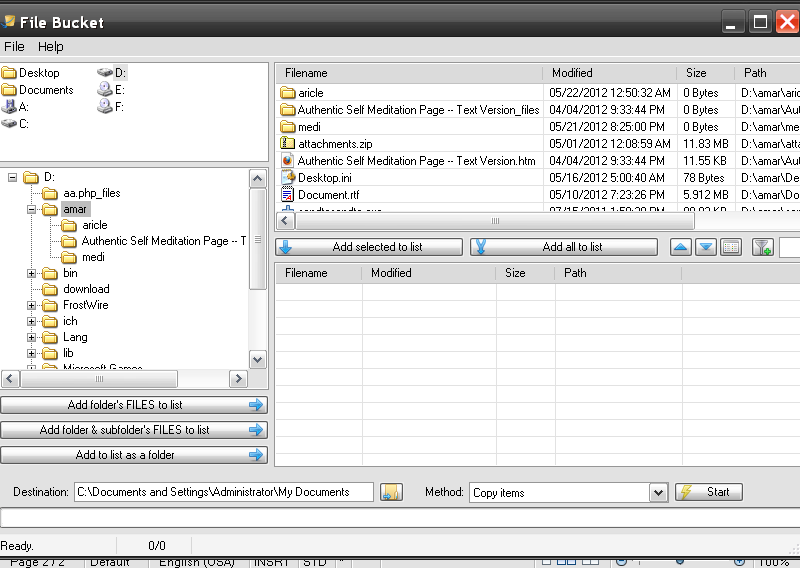This screenshot has width=800, height=568.
Task: Click the Start button
Action: coord(709,492)
